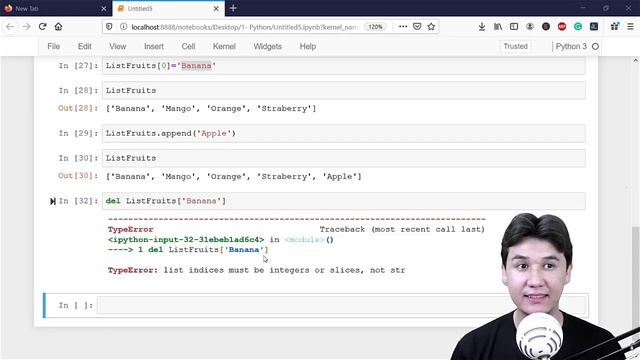The width and height of the screenshot is (640, 360).
Task: Open page actions three-dot menu
Action: pyautogui.click(x=403, y=27)
